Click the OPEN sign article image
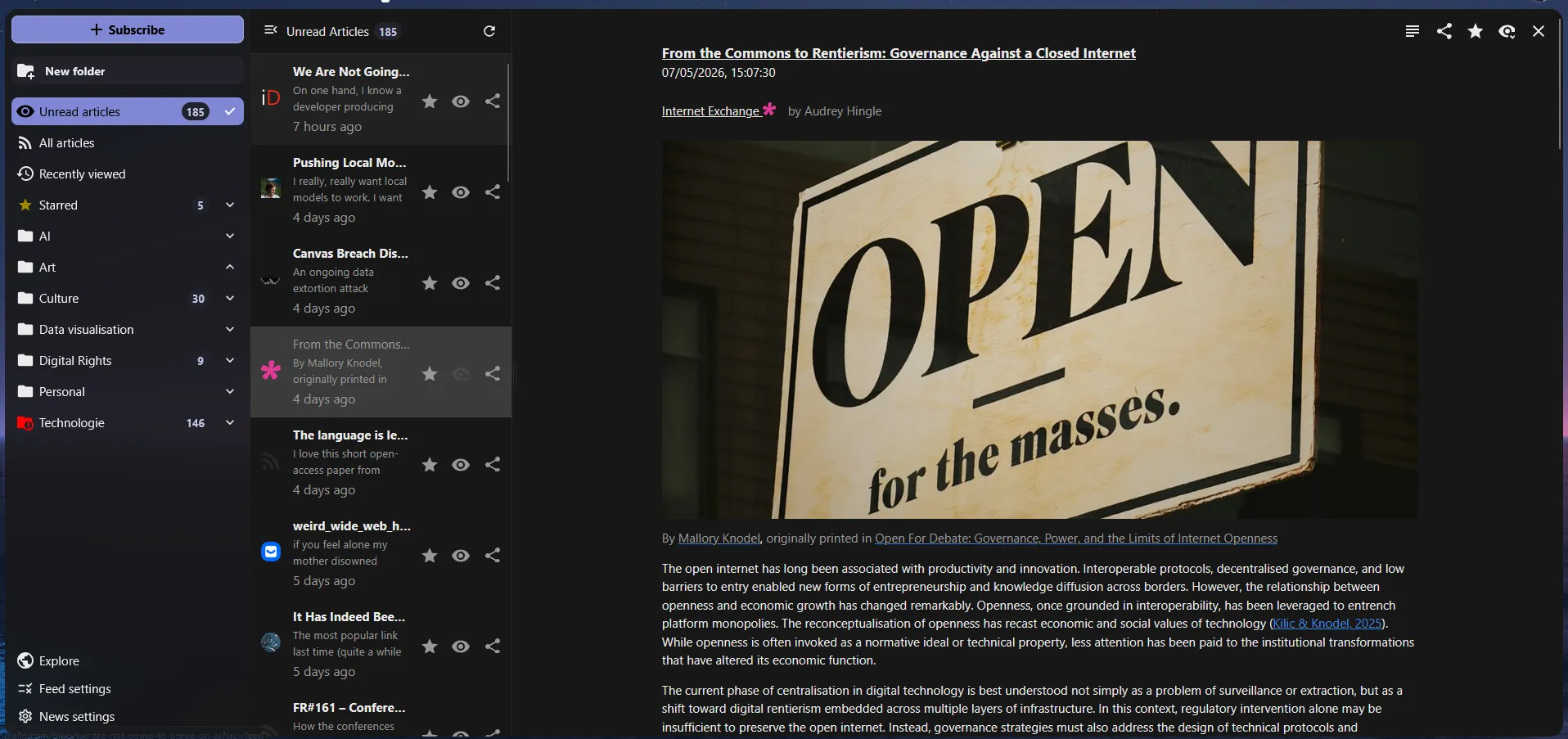 pos(1040,330)
